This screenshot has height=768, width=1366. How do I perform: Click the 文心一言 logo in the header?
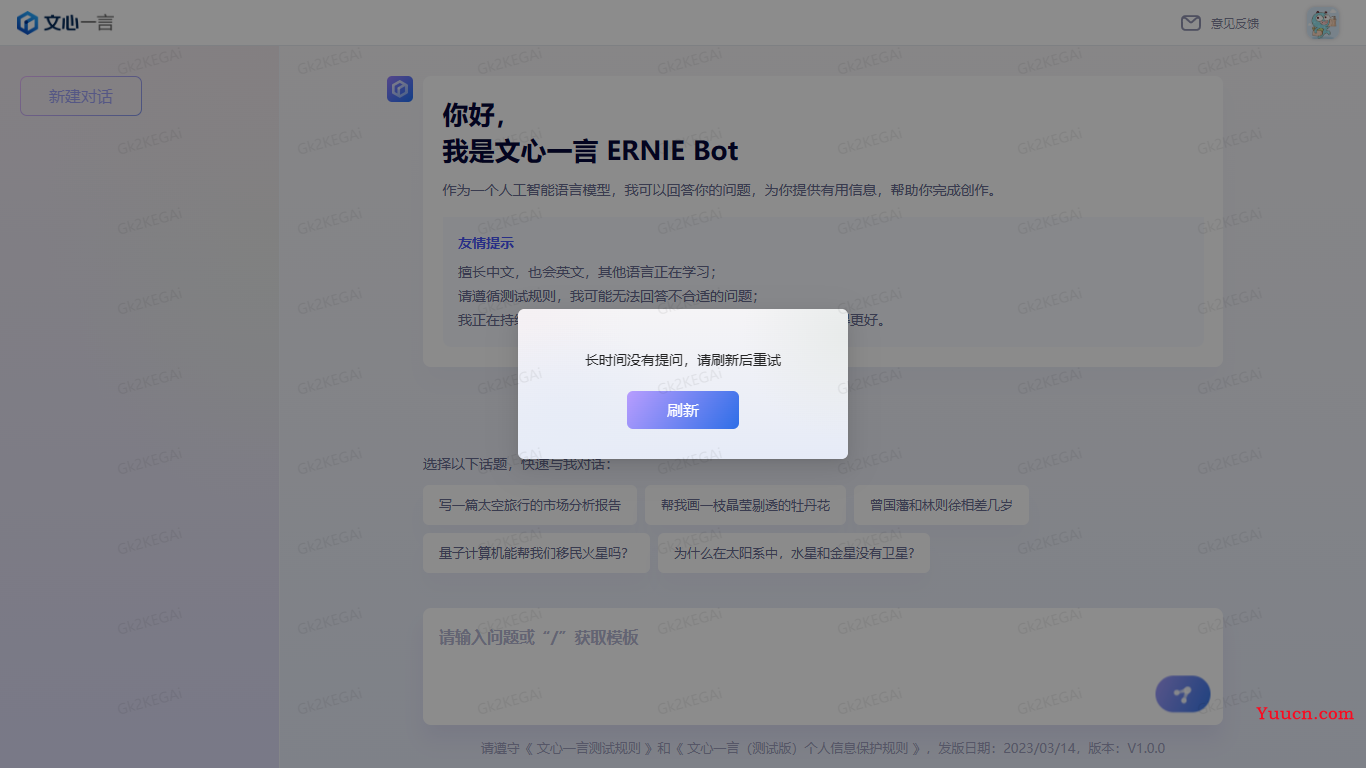tap(65, 23)
